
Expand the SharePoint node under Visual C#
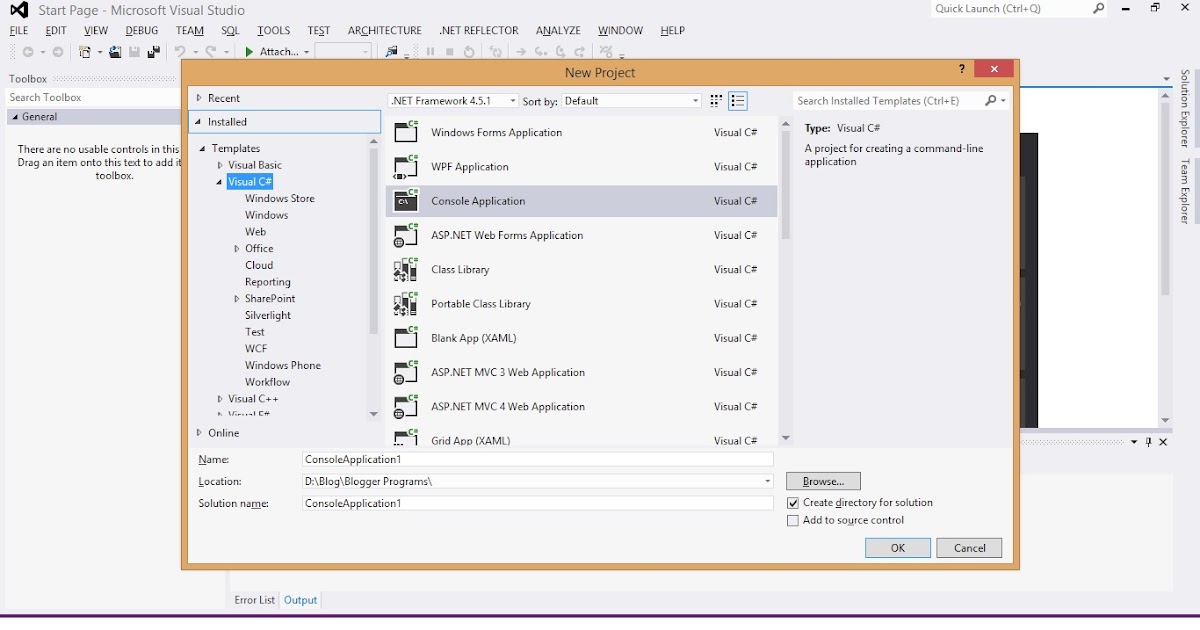pyautogui.click(x=237, y=299)
